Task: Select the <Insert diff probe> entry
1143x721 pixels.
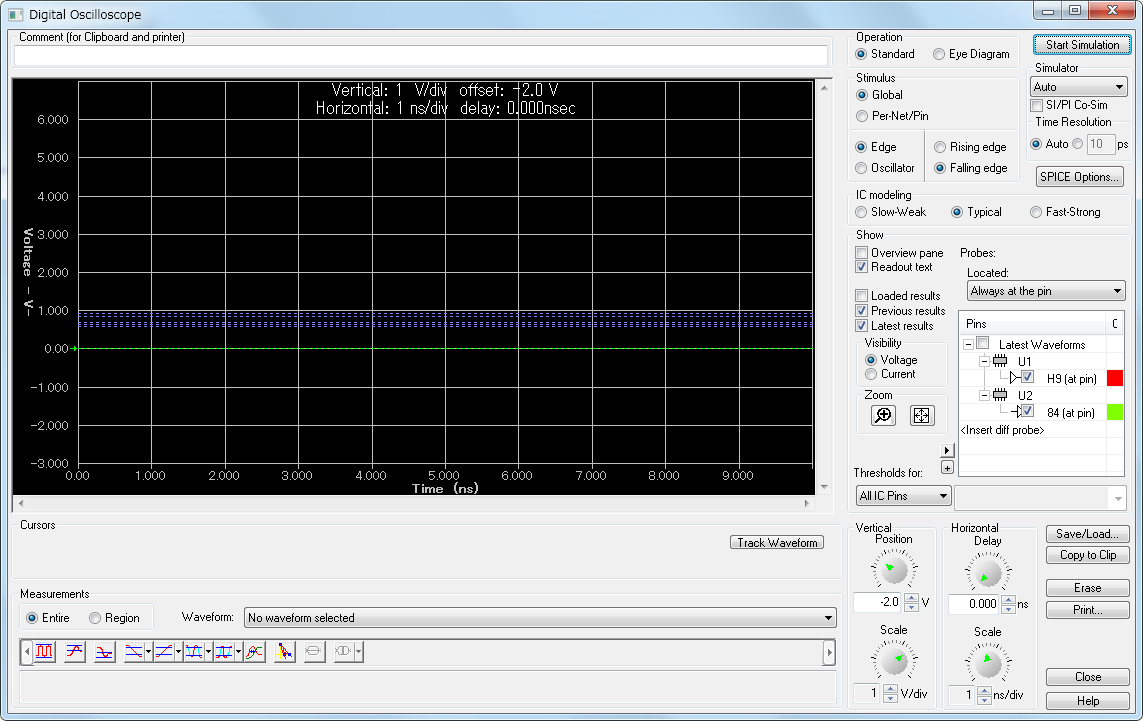Action: (x=1002, y=430)
